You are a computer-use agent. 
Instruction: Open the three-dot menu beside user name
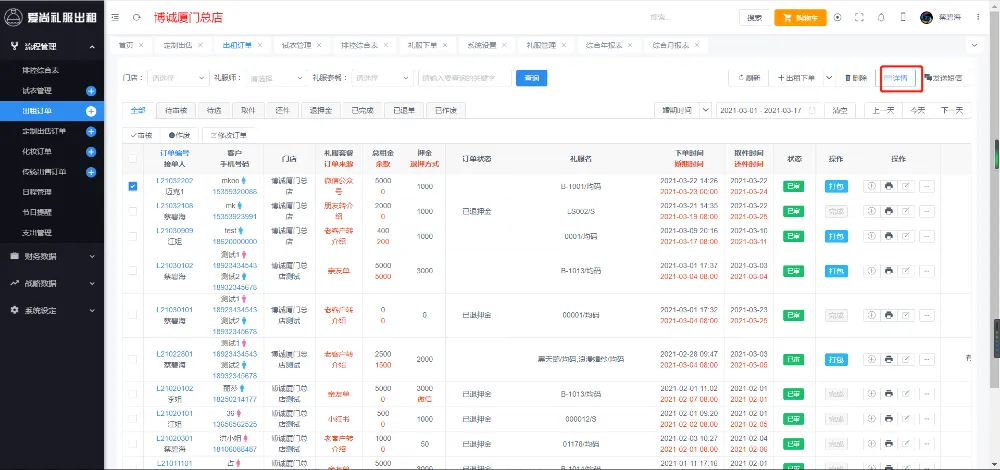(980, 17)
